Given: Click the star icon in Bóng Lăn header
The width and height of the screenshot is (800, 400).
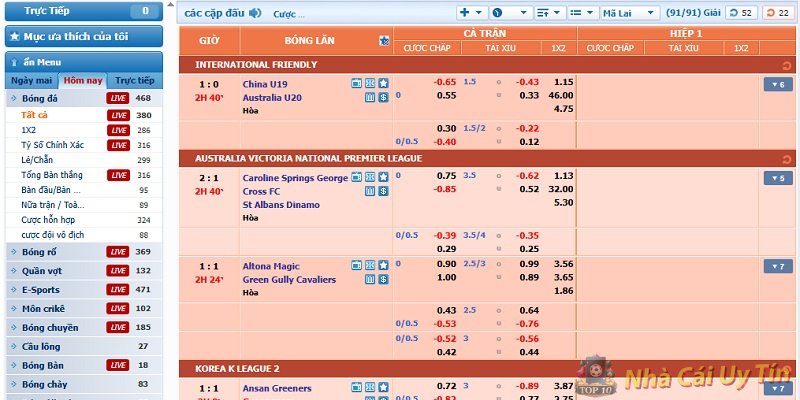Looking at the screenshot, I should tap(384, 41).
